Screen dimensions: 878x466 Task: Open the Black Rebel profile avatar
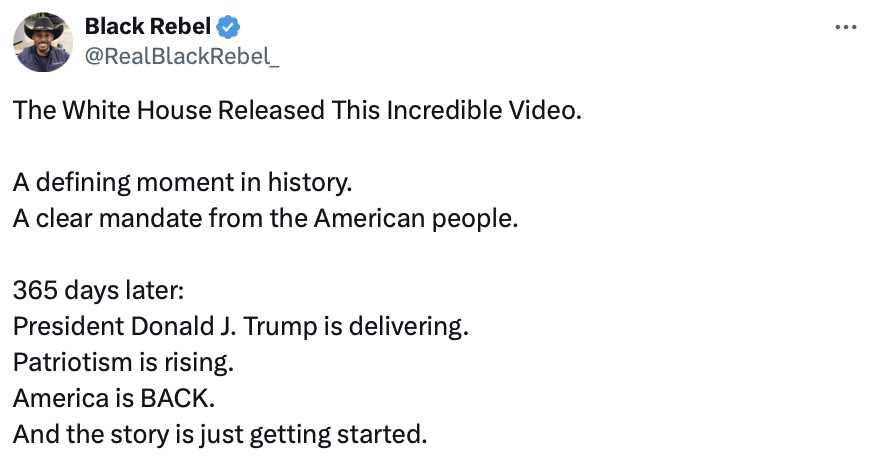point(43,42)
